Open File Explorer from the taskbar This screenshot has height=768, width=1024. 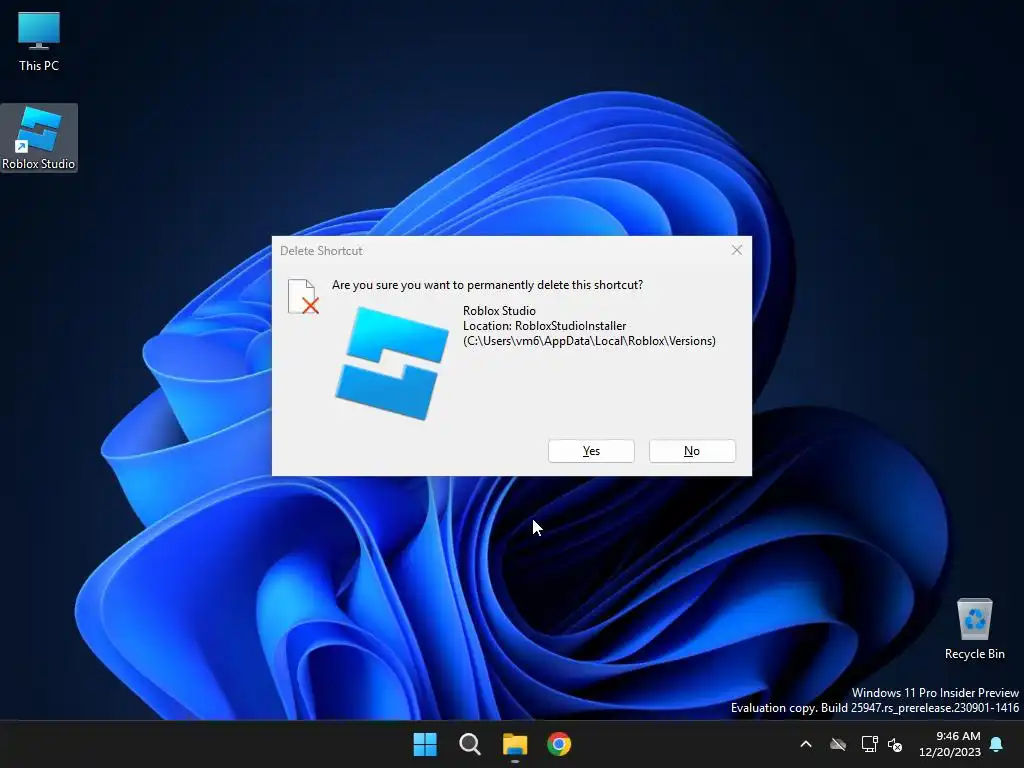click(515, 744)
